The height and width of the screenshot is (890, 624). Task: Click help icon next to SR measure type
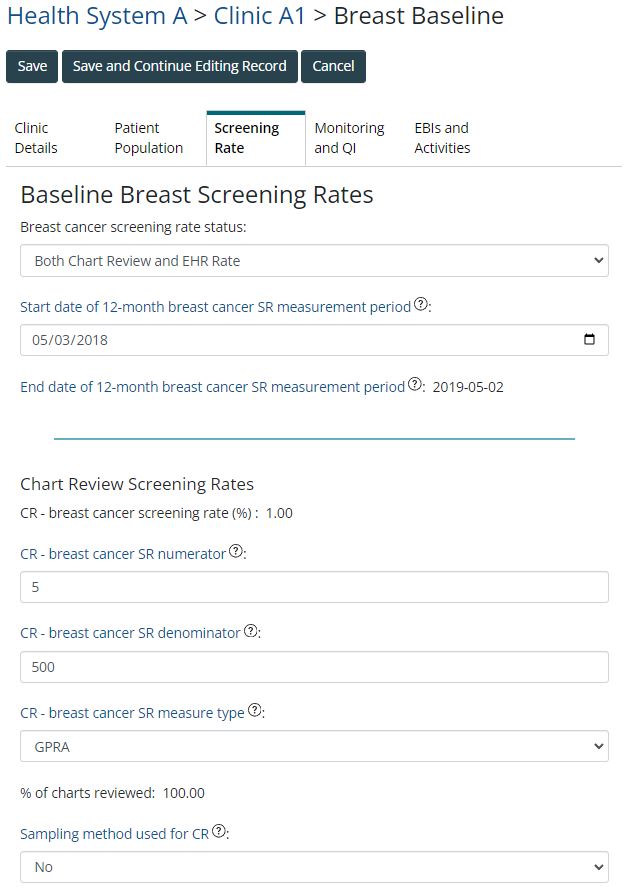255,712
